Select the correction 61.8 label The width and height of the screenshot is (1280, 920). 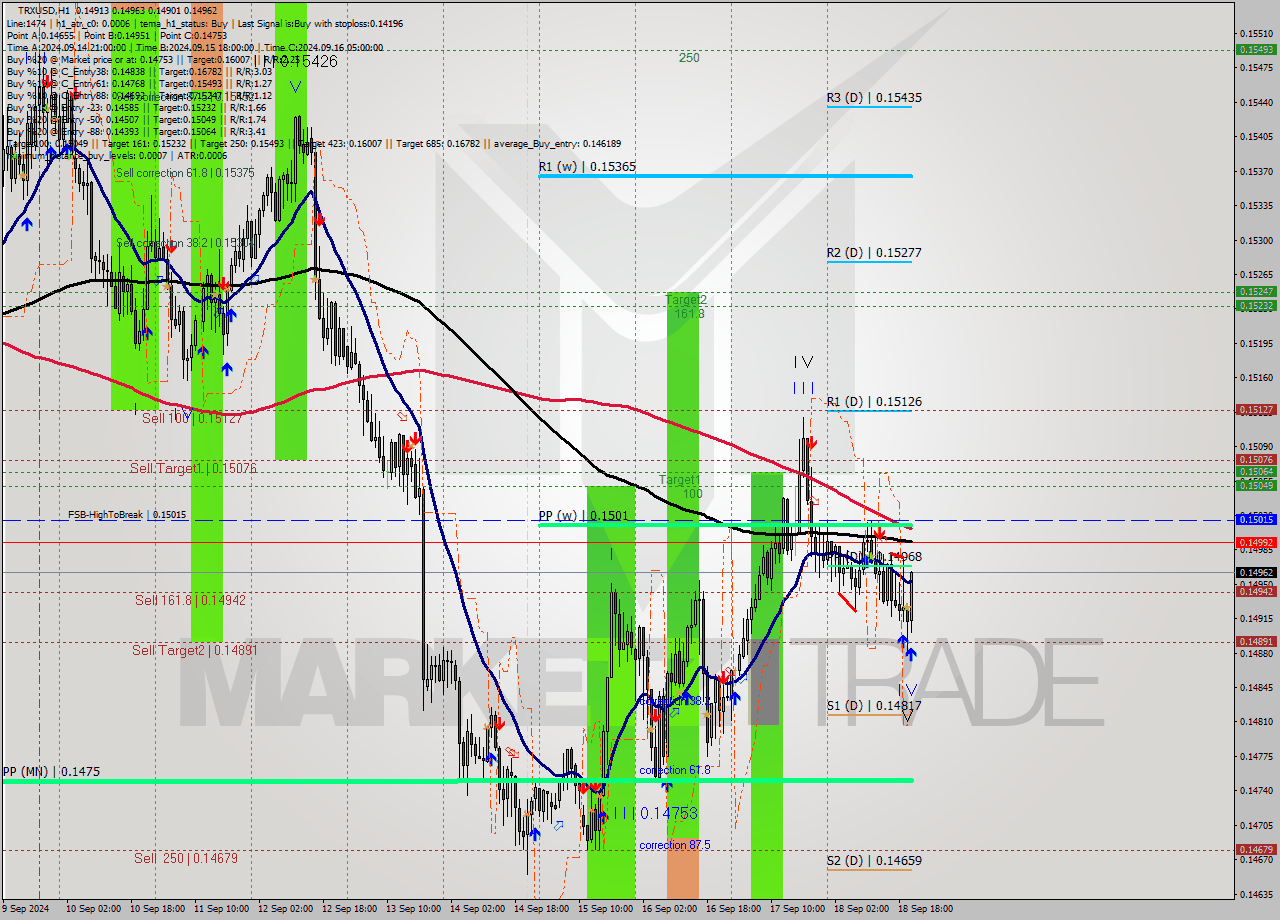(x=675, y=770)
